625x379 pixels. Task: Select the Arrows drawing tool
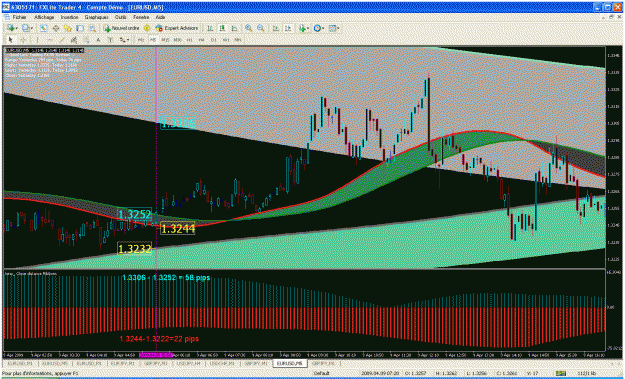(x=123, y=39)
